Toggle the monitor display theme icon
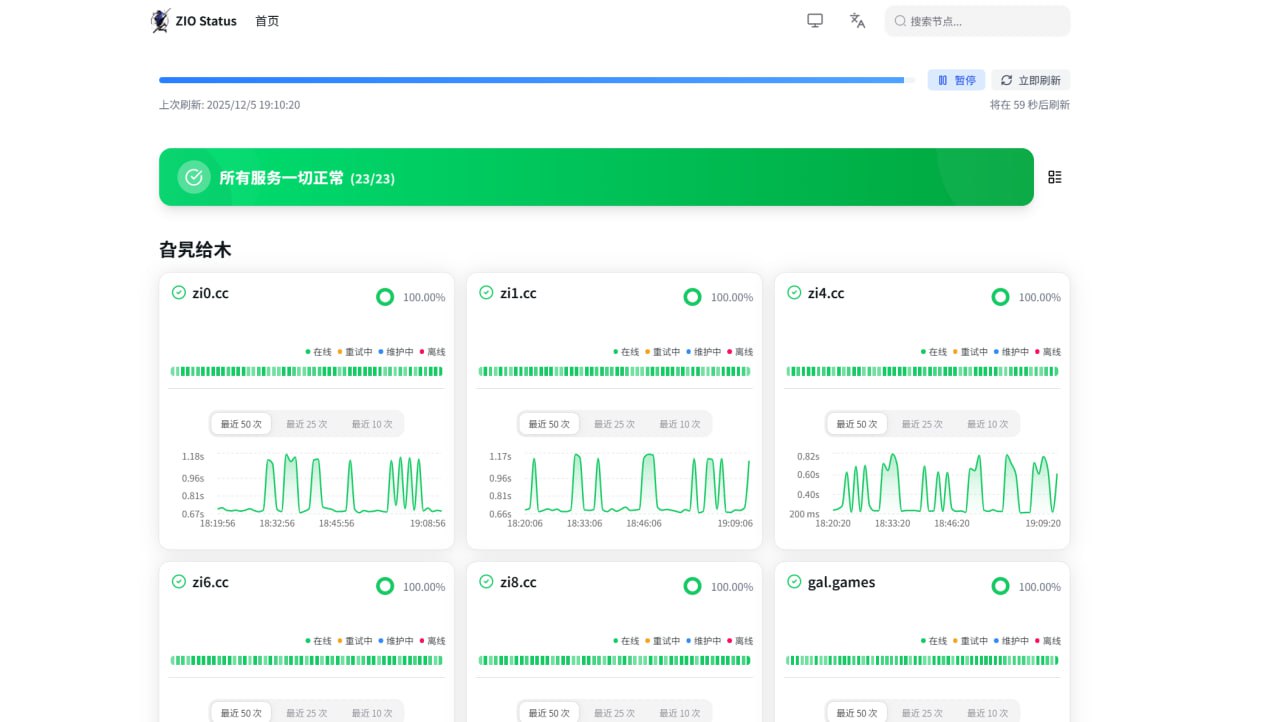Screen dimensions: 1280x722 (x=815, y=21)
